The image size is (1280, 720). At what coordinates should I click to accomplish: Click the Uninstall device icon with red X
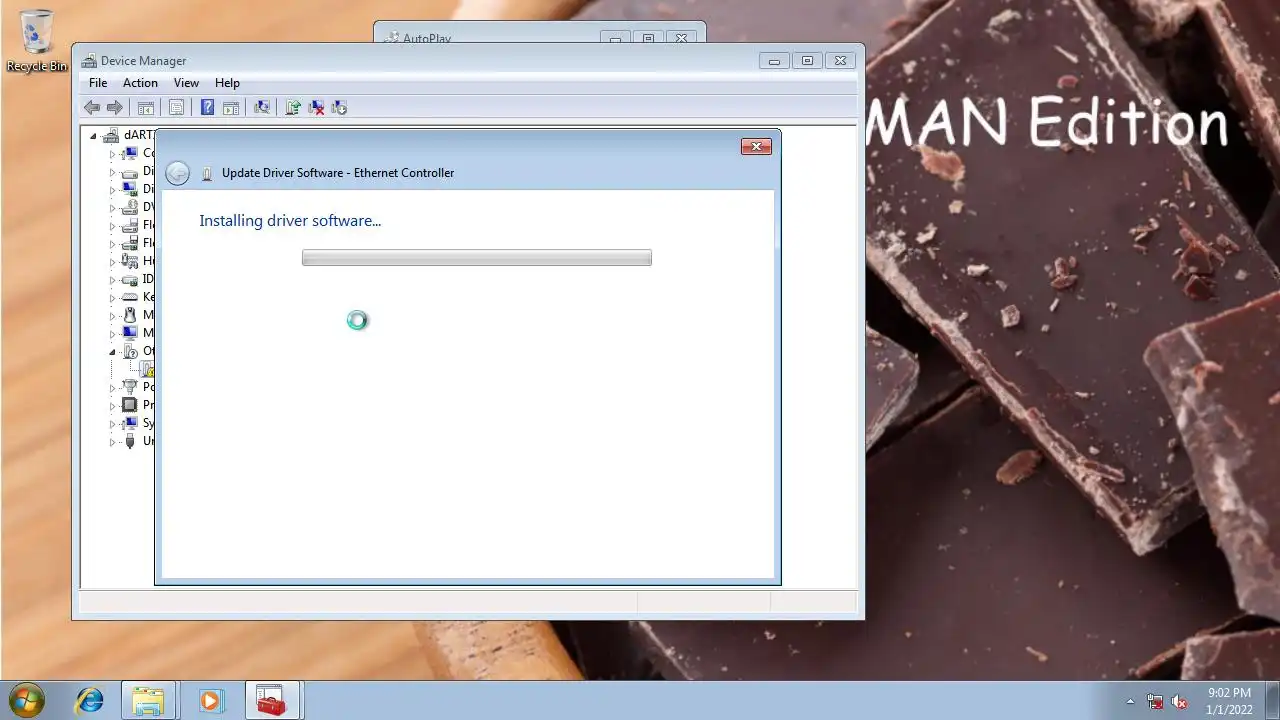[316, 107]
